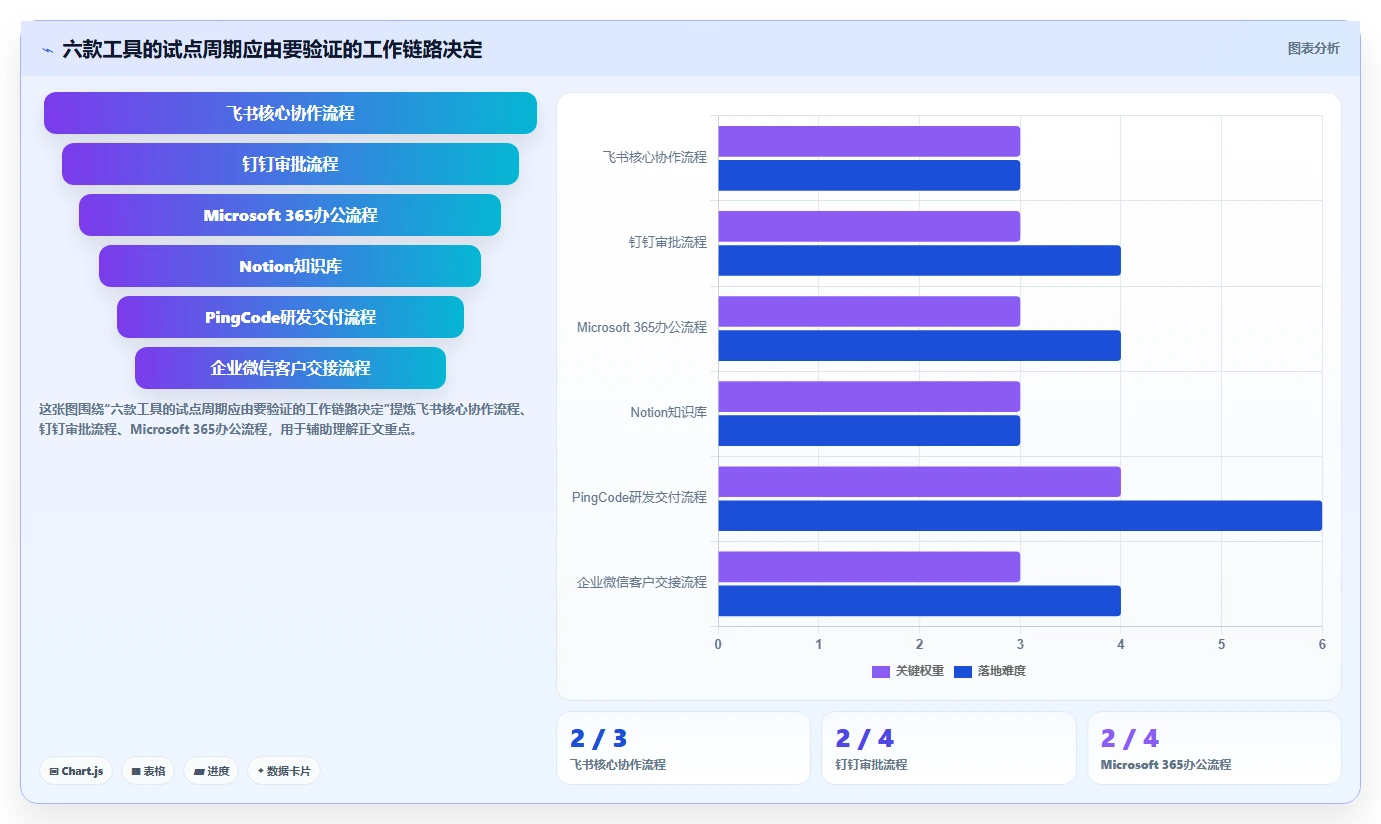Open the 2 / 3 飞书核心协作流程 data card
The width and height of the screenshot is (1381, 824).
pos(683,748)
